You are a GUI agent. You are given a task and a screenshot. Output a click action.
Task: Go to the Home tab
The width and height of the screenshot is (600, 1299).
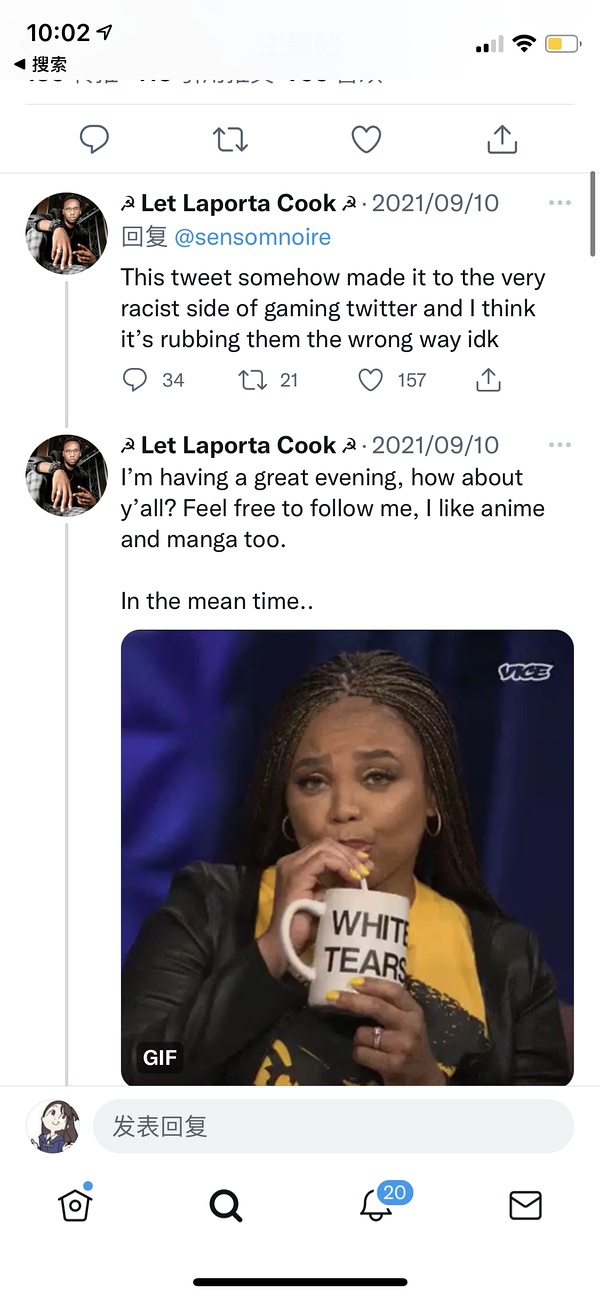pos(76,1205)
